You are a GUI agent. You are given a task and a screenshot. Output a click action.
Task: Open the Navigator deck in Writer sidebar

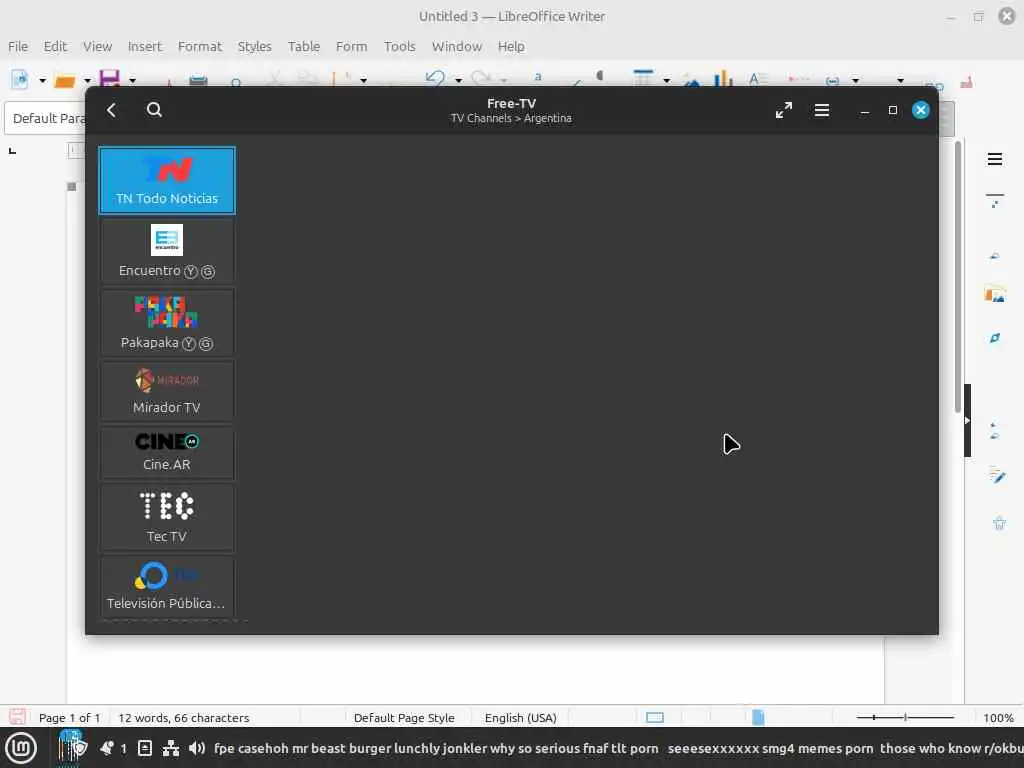tap(995, 338)
